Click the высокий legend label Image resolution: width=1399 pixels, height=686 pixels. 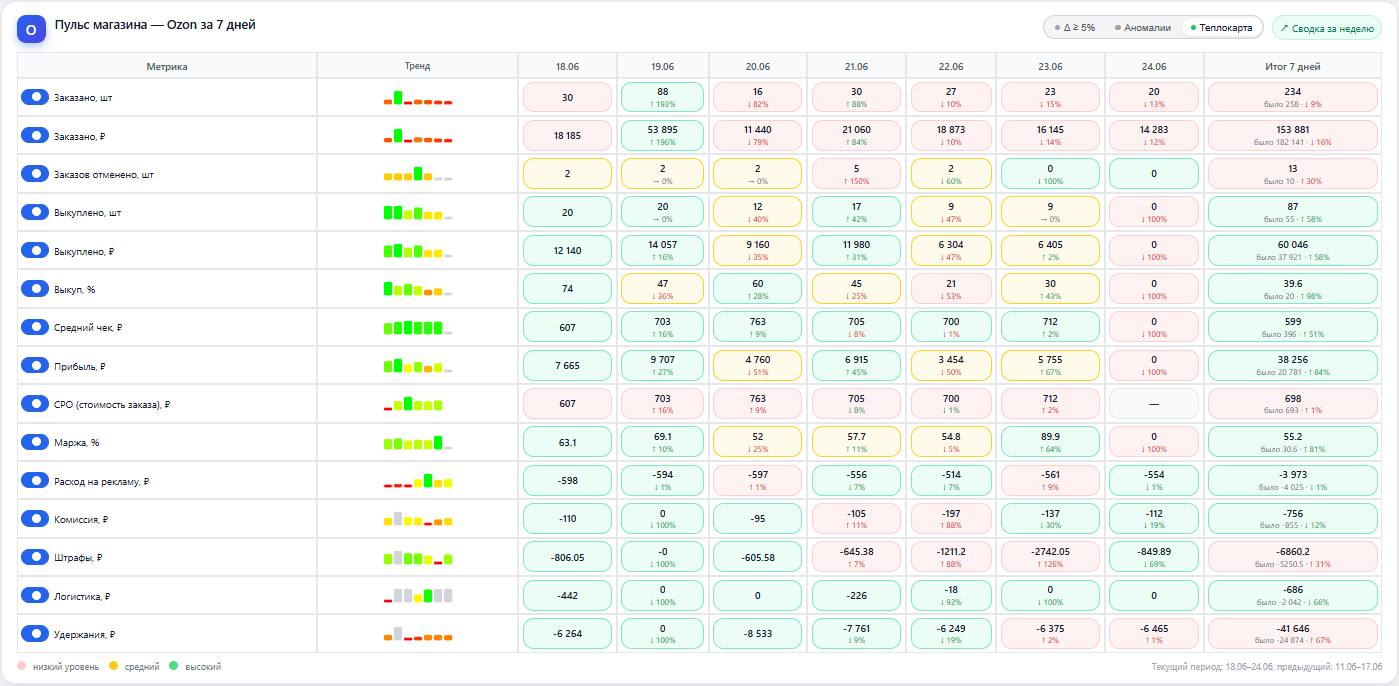pos(203,666)
